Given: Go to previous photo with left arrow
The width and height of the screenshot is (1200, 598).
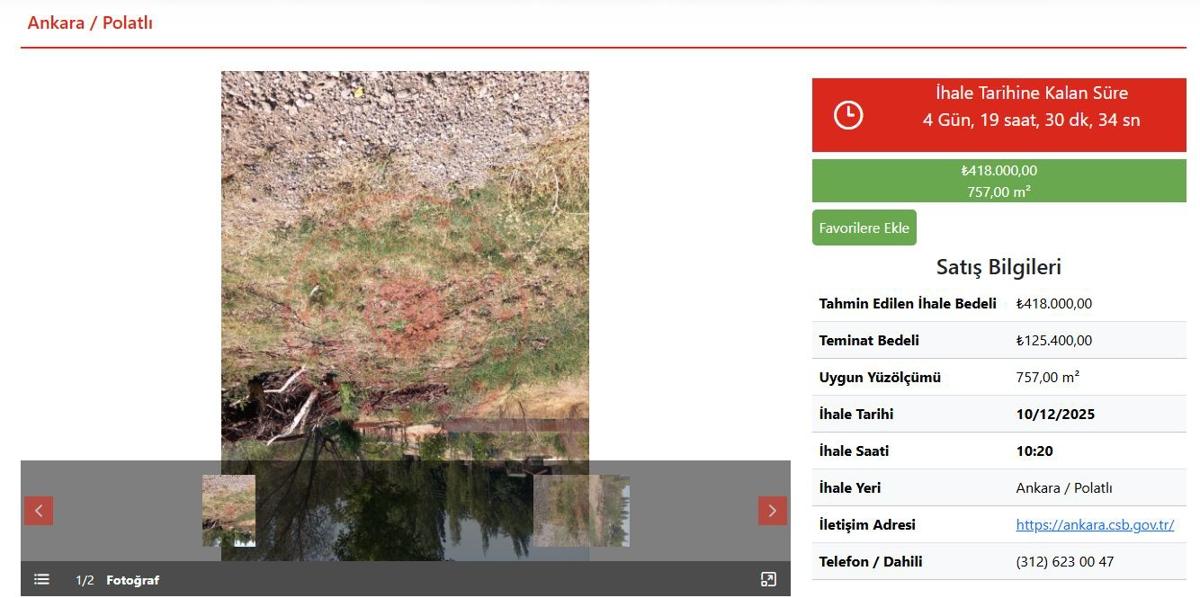Looking at the screenshot, I should point(38,510).
